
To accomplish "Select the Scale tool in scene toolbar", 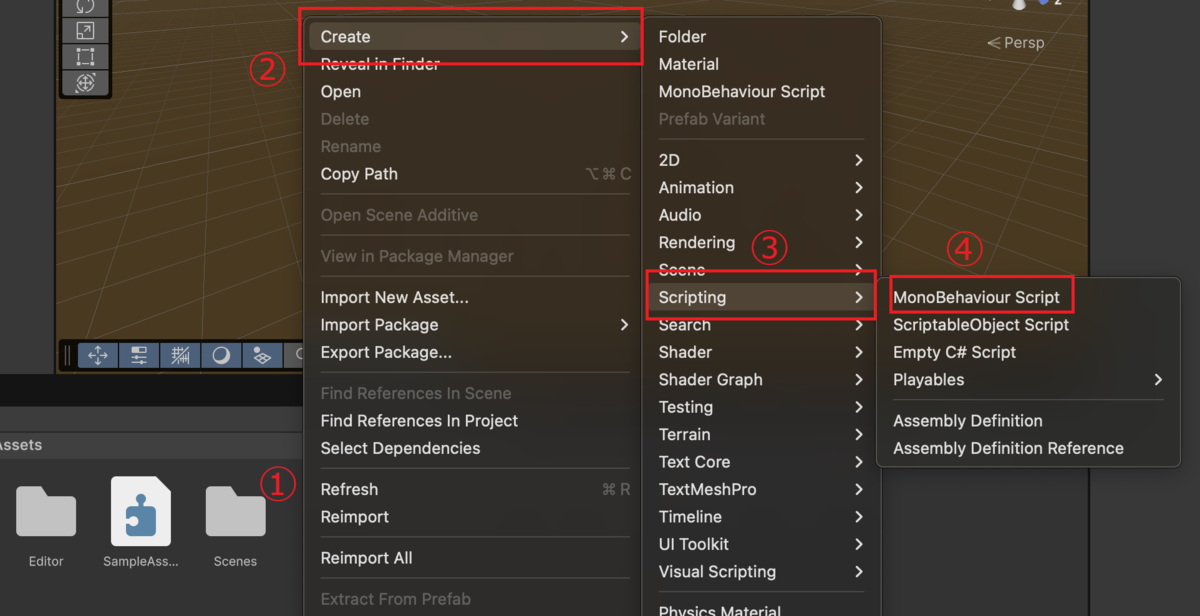I will (x=85, y=30).
